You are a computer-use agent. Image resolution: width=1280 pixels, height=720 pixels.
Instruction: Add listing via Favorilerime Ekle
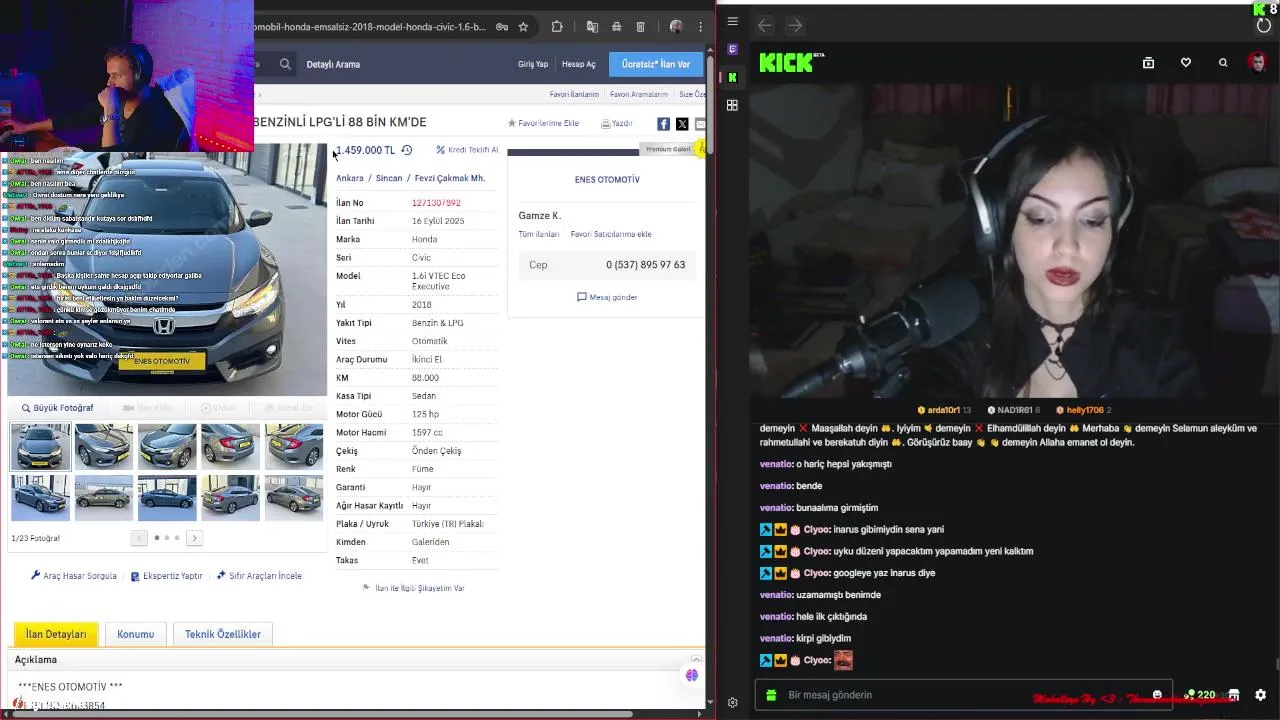543,123
